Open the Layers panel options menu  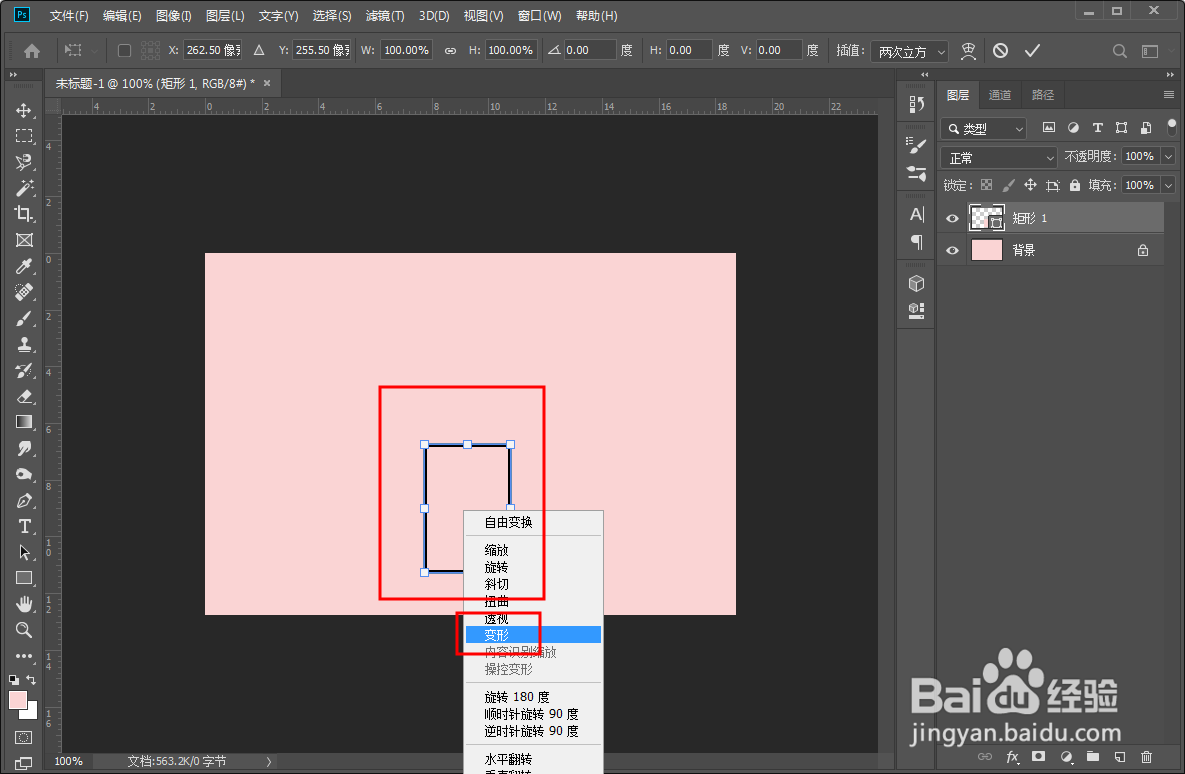point(1169,94)
